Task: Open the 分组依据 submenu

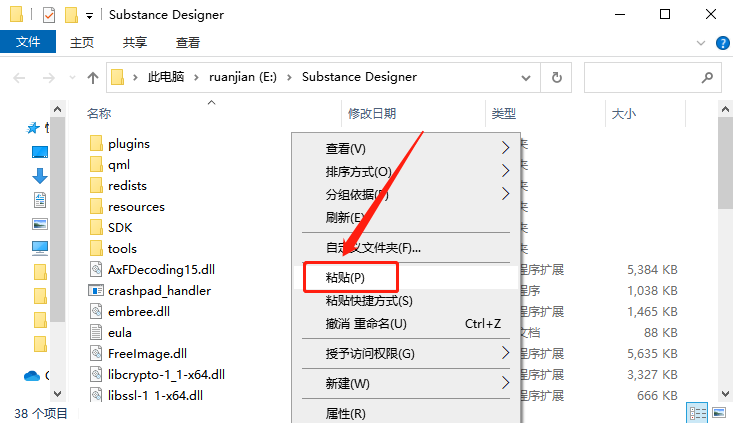Action: coord(406,194)
